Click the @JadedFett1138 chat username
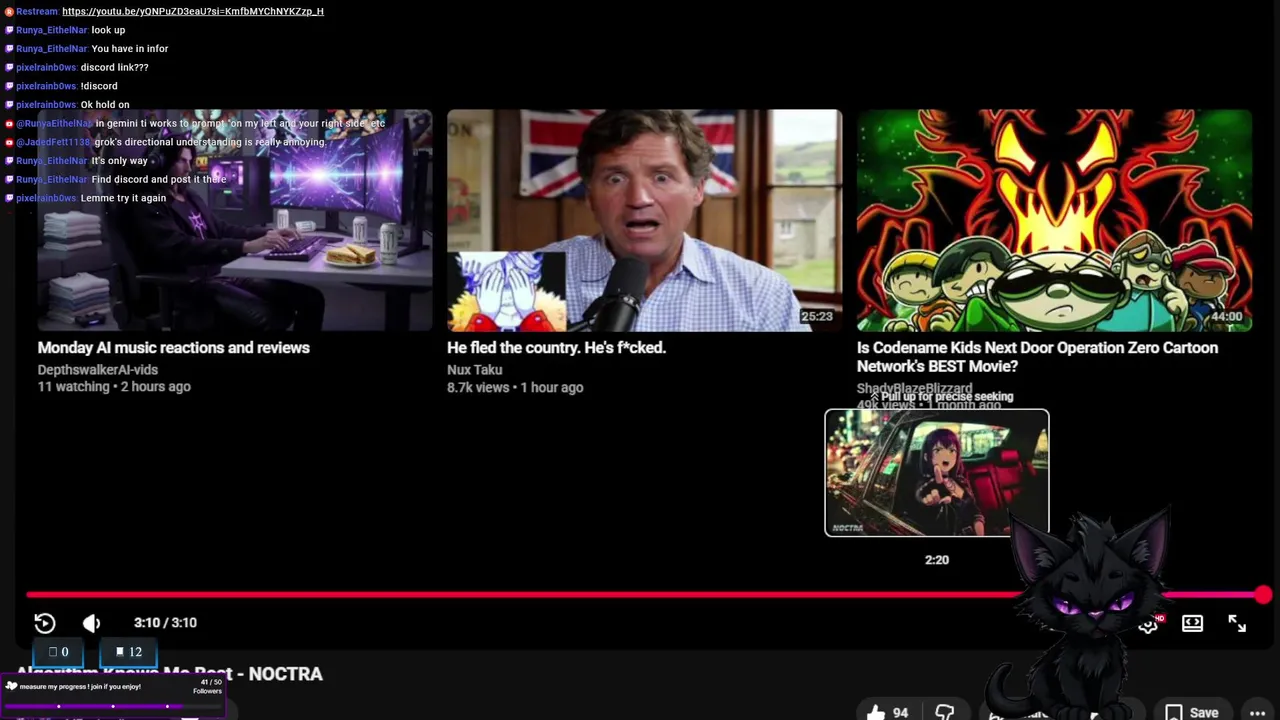1280x720 pixels. tap(53, 142)
